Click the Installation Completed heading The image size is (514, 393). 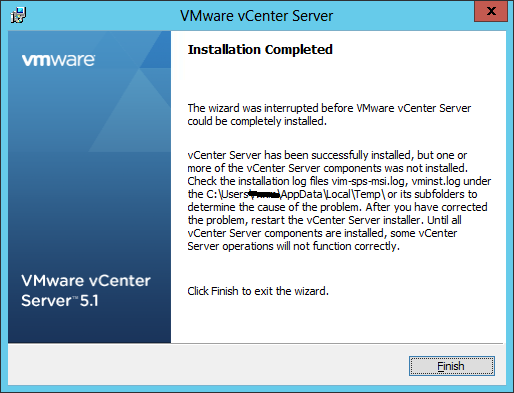(x=260, y=49)
